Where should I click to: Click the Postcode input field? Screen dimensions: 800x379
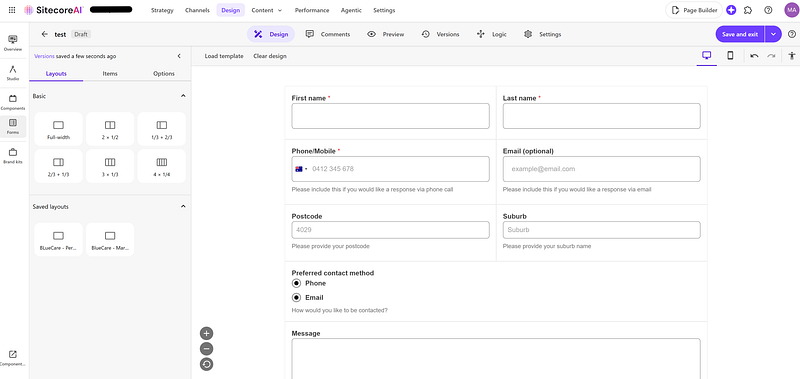pyautogui.click(x=390, y=230)
